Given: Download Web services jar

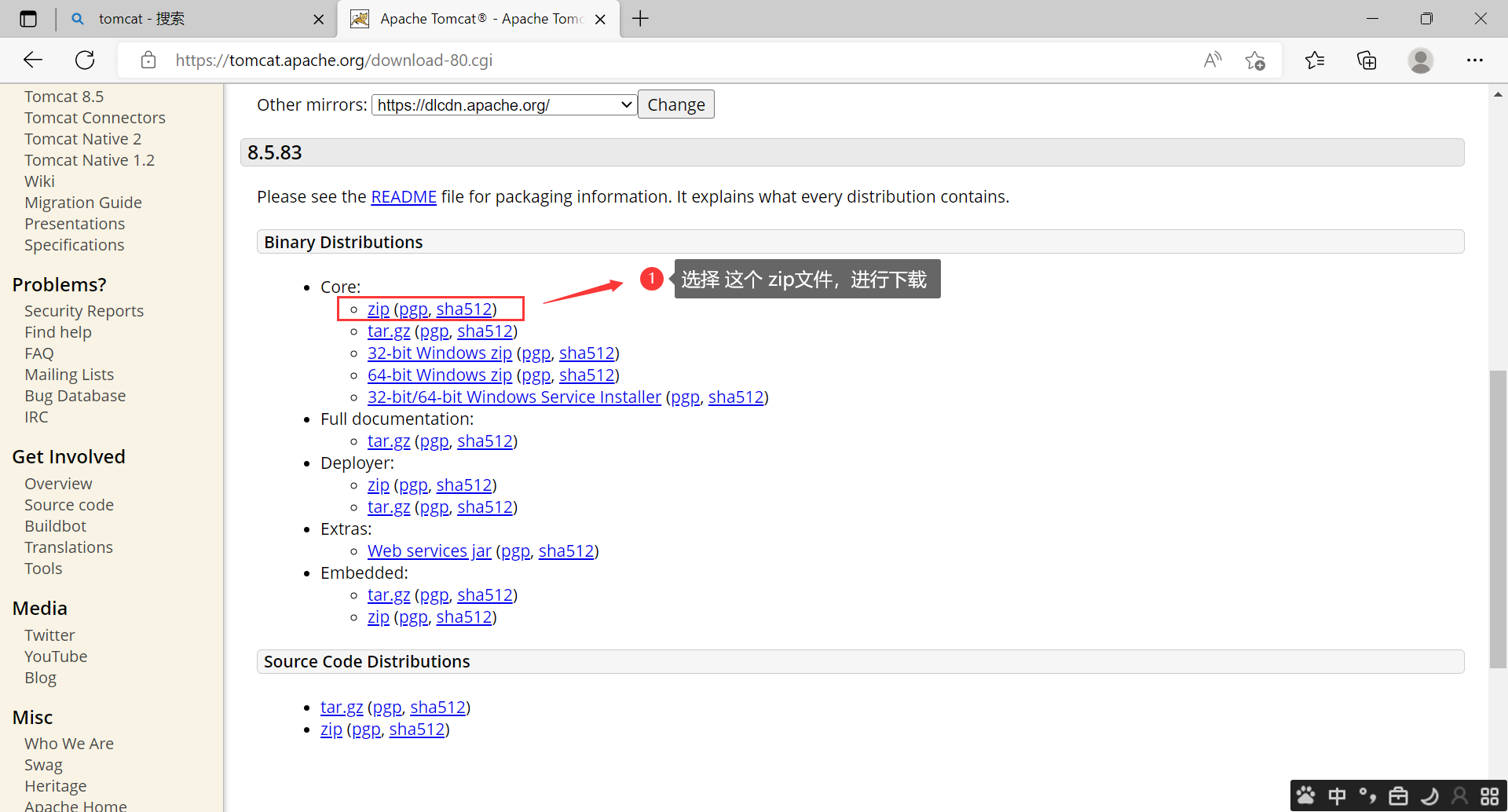Looking at the screenshot, I should click(x=430, y=551).
